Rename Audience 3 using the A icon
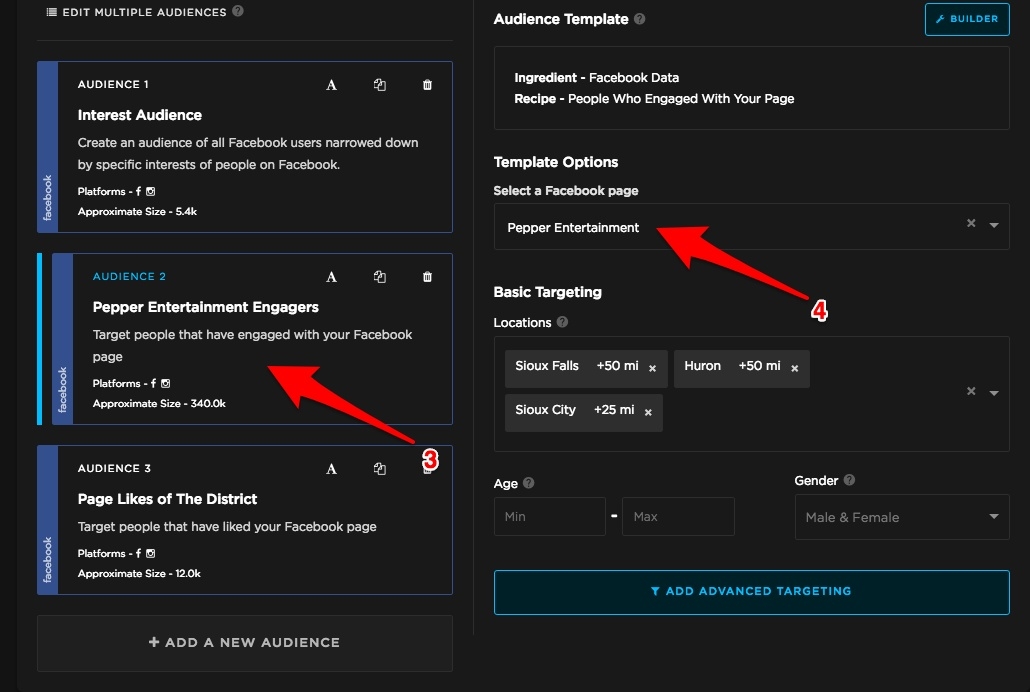This screenshot has height=692, width=1030. (332, 469)
